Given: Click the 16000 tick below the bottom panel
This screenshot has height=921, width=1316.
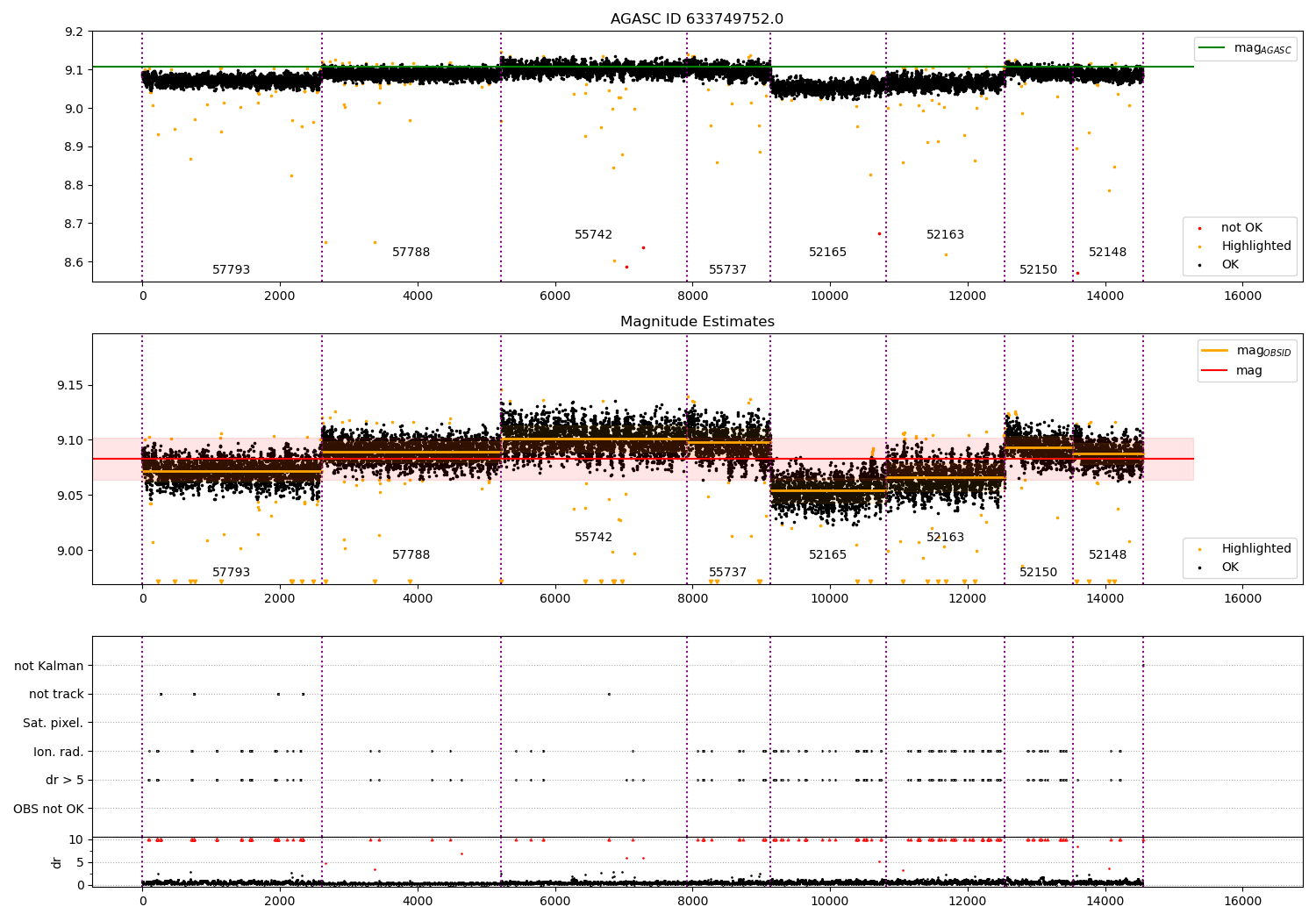Looking at the screenshot, I should [1242, 901].
